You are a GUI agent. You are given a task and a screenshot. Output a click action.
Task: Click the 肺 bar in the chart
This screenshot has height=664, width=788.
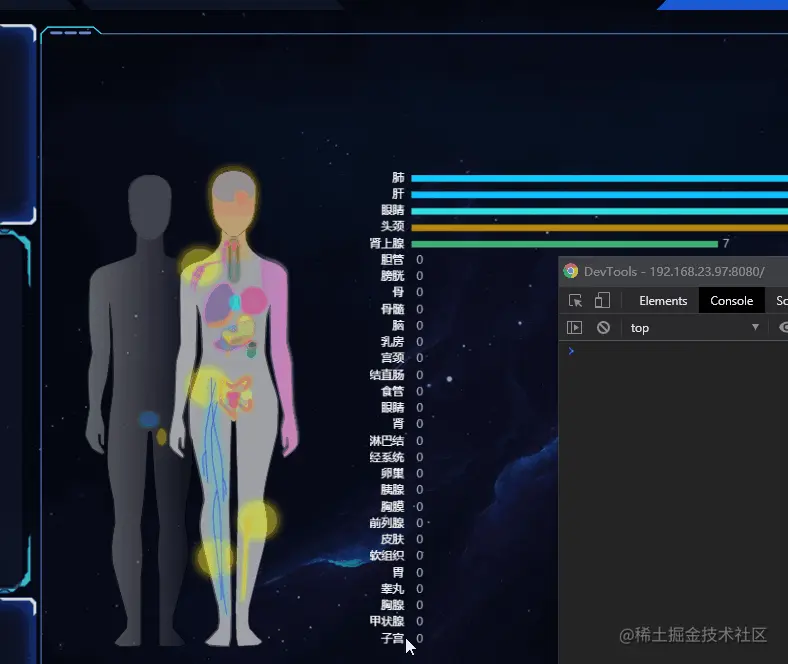point(600,178)
